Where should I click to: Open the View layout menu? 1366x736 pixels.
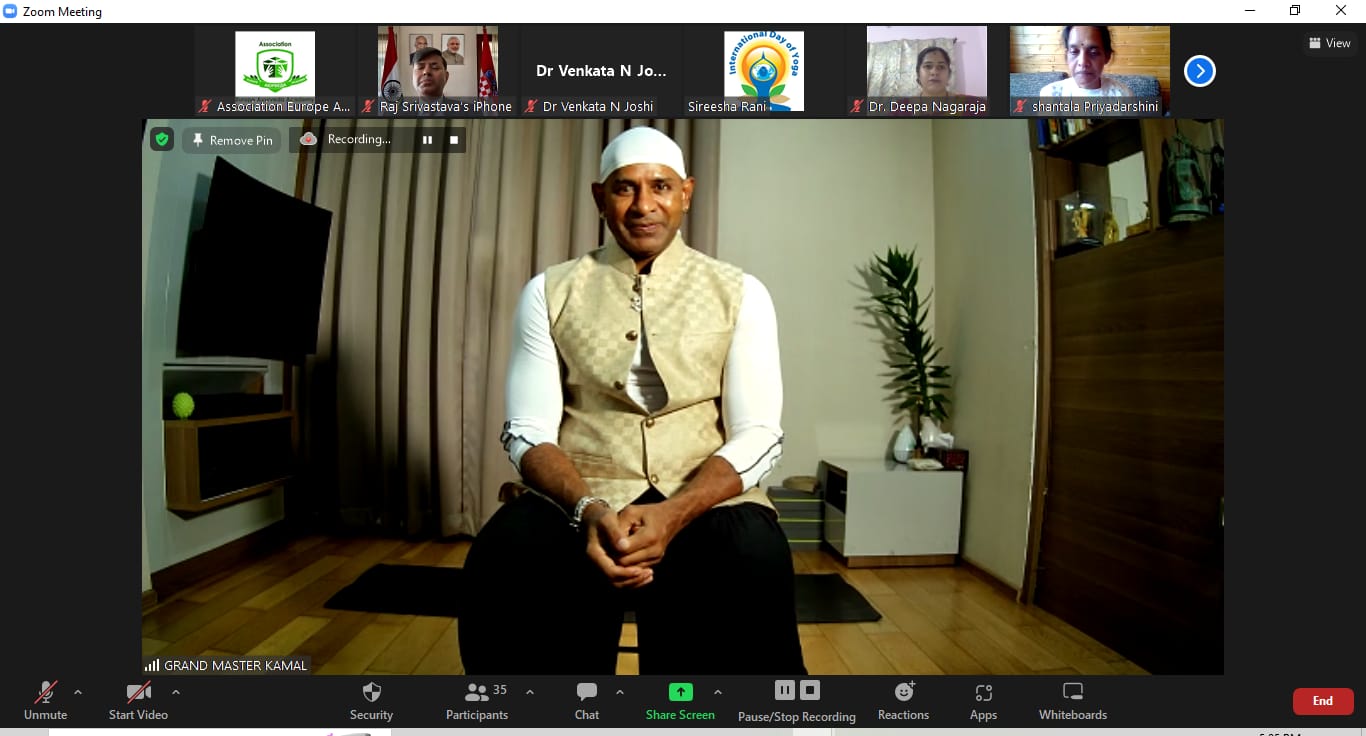(1330, 43)
